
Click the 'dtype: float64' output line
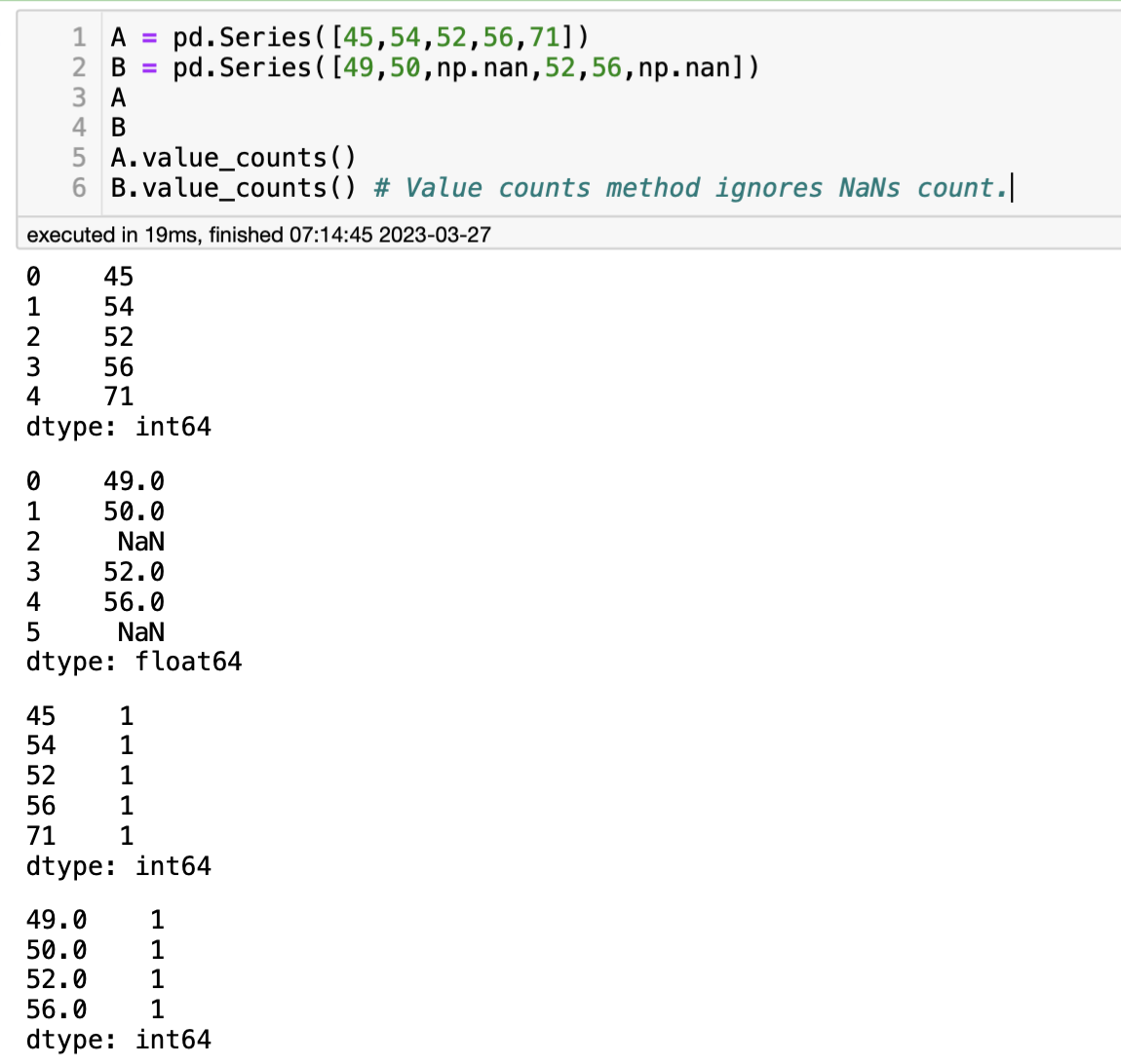point(134,663)
